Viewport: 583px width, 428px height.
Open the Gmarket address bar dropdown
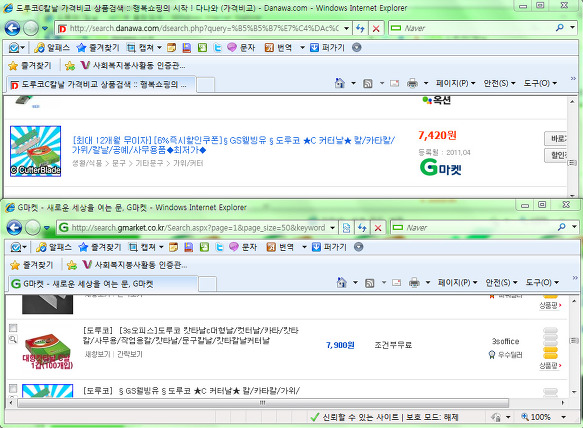tap(333, 228)
